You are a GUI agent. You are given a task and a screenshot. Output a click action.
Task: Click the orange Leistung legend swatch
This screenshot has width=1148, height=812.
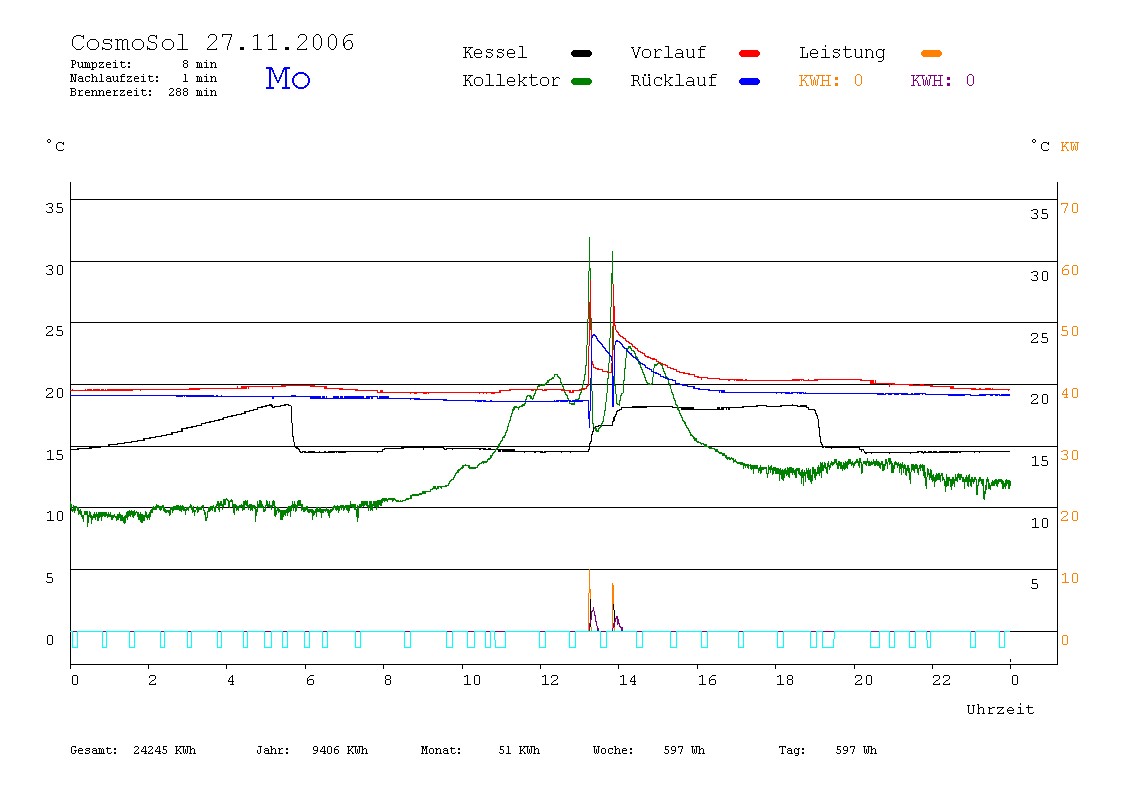pos(931,53)
